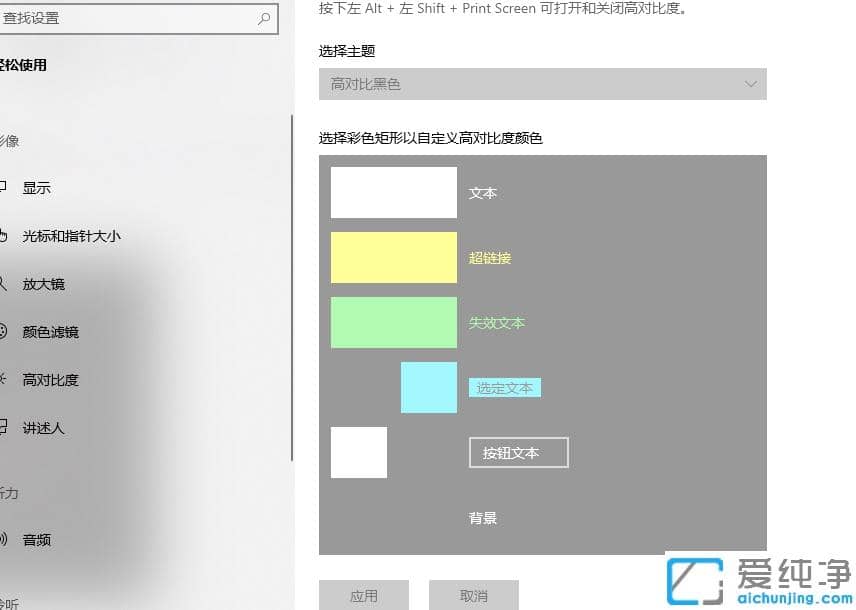
Task: Click the 颜色滤镜 palette icon
Action: (3, 332)
